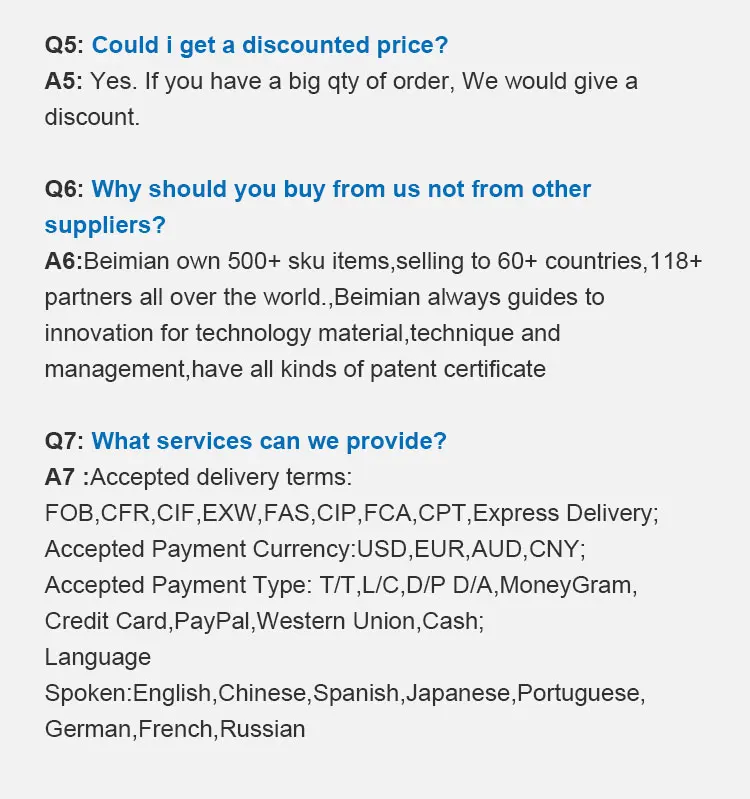The height and width of the screenshot is (799, 750).
Task: Click the word 'suppliers?' in blue
Action: click(x=105, y=225)
